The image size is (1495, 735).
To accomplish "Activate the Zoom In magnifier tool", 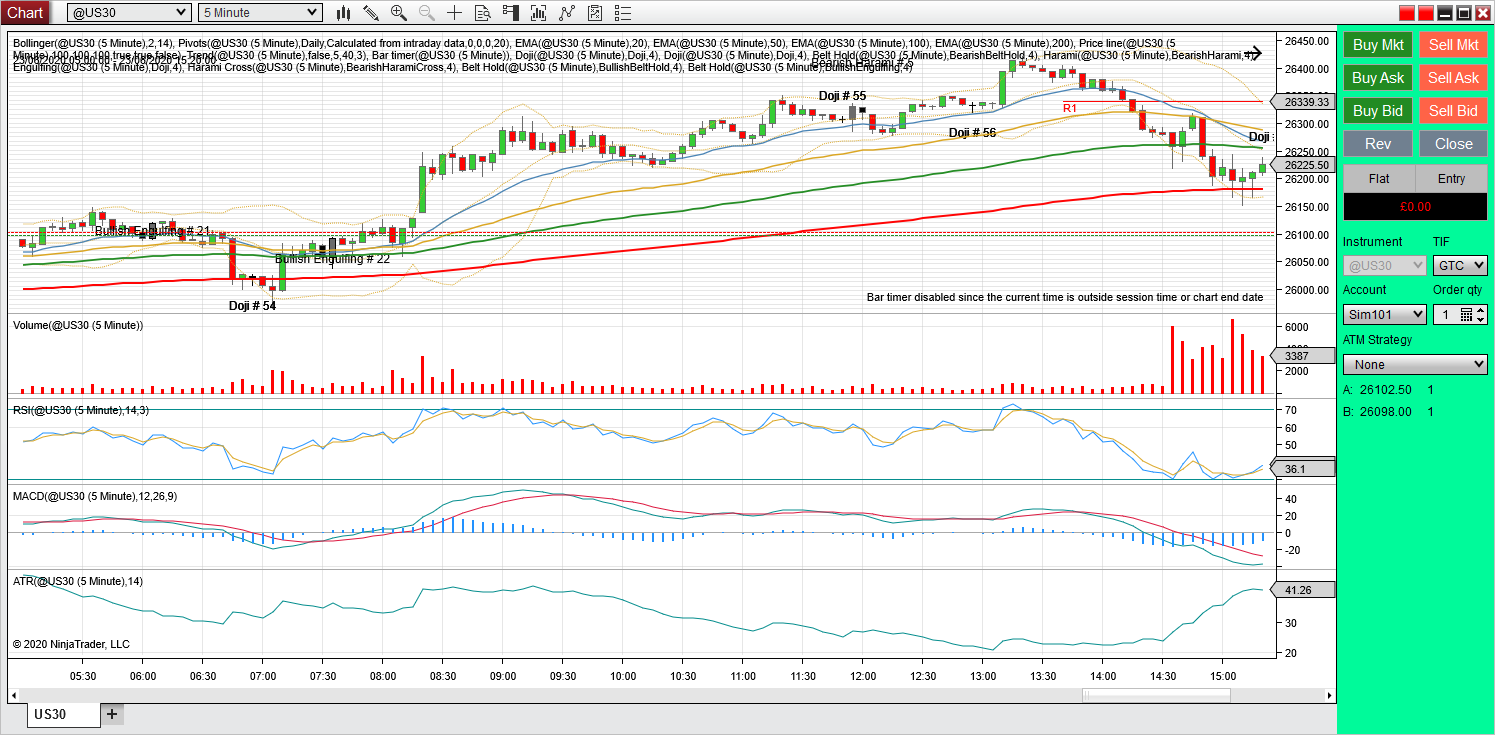I will pos(399,12).
